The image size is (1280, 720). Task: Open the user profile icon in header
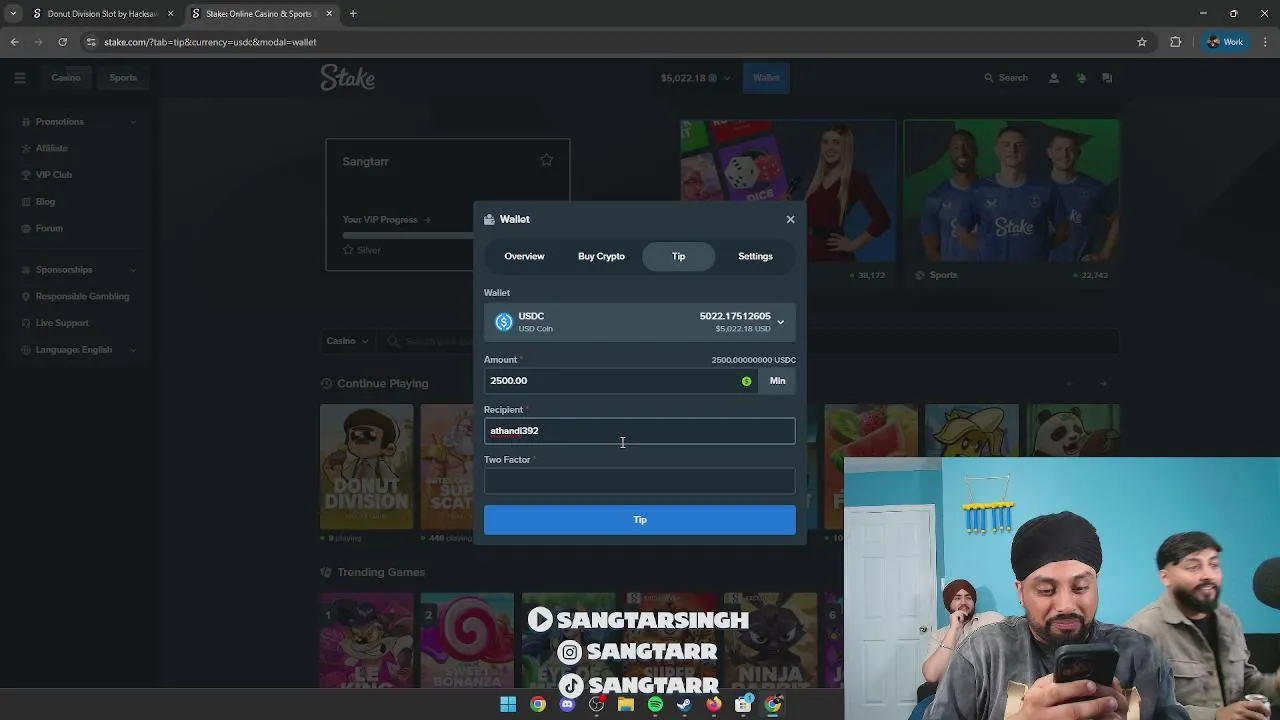tap(1053, 78)
